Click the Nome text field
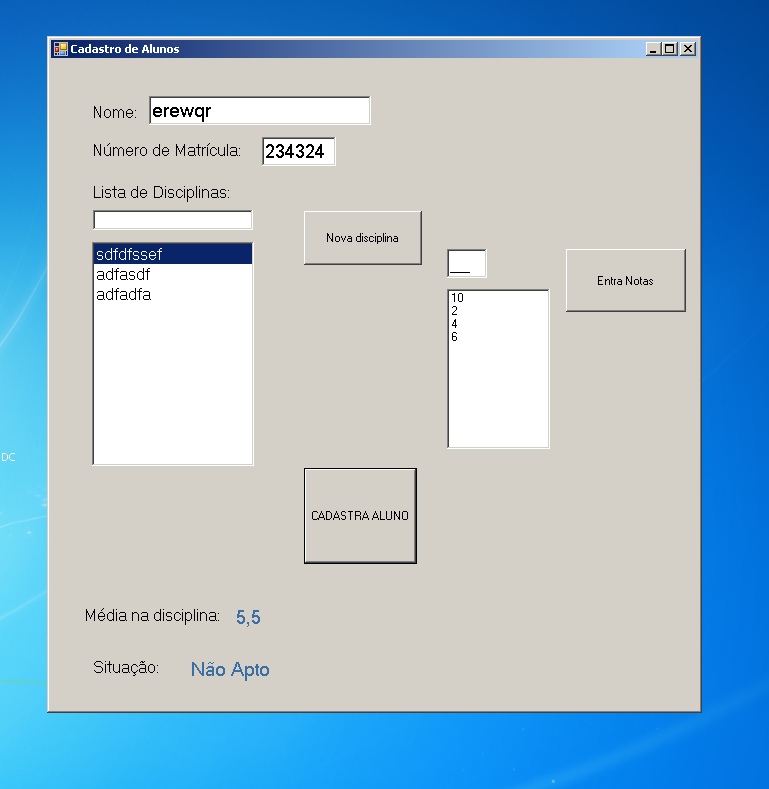This screenshot has width=769, height=789. (259, 111)
